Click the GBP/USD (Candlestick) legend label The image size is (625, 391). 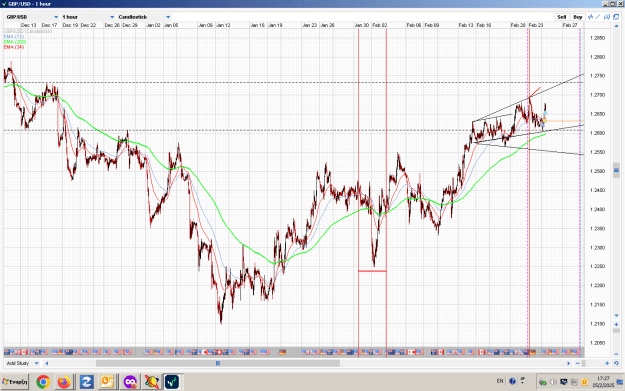point(28,31)
